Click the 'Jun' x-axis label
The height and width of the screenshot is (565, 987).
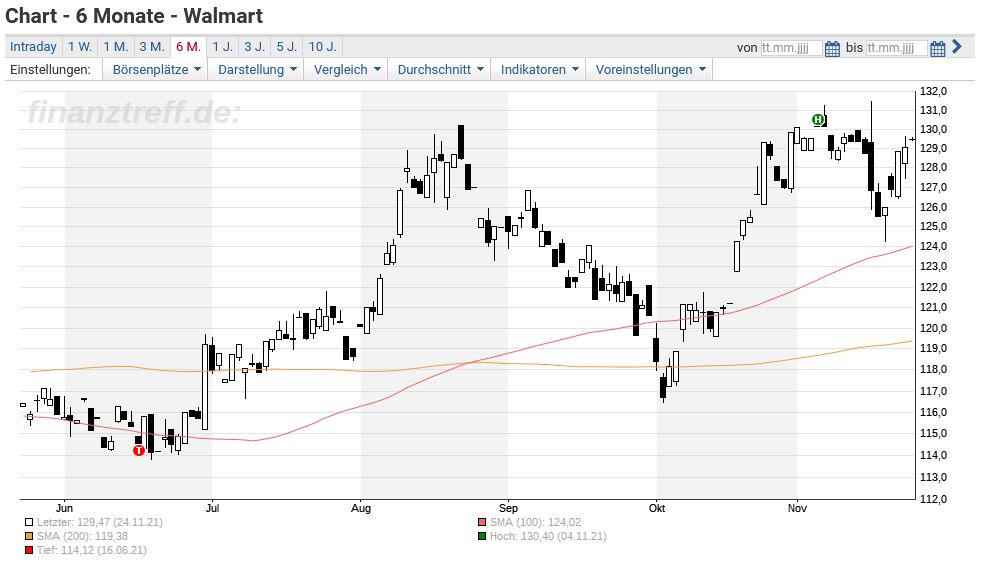point(64,508)
